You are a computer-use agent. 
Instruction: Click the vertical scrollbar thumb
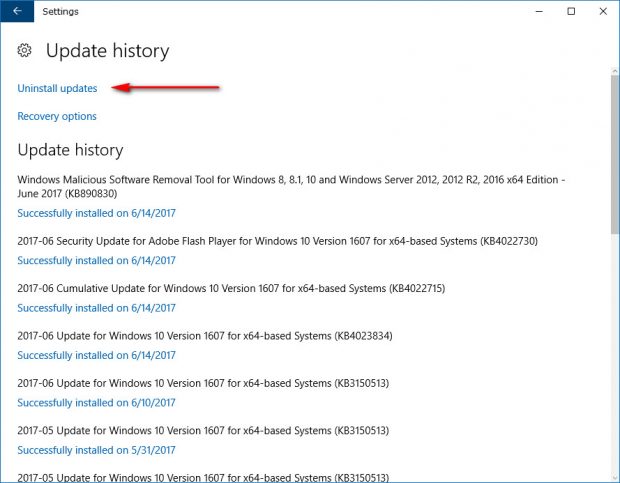(x=615, y=154)
